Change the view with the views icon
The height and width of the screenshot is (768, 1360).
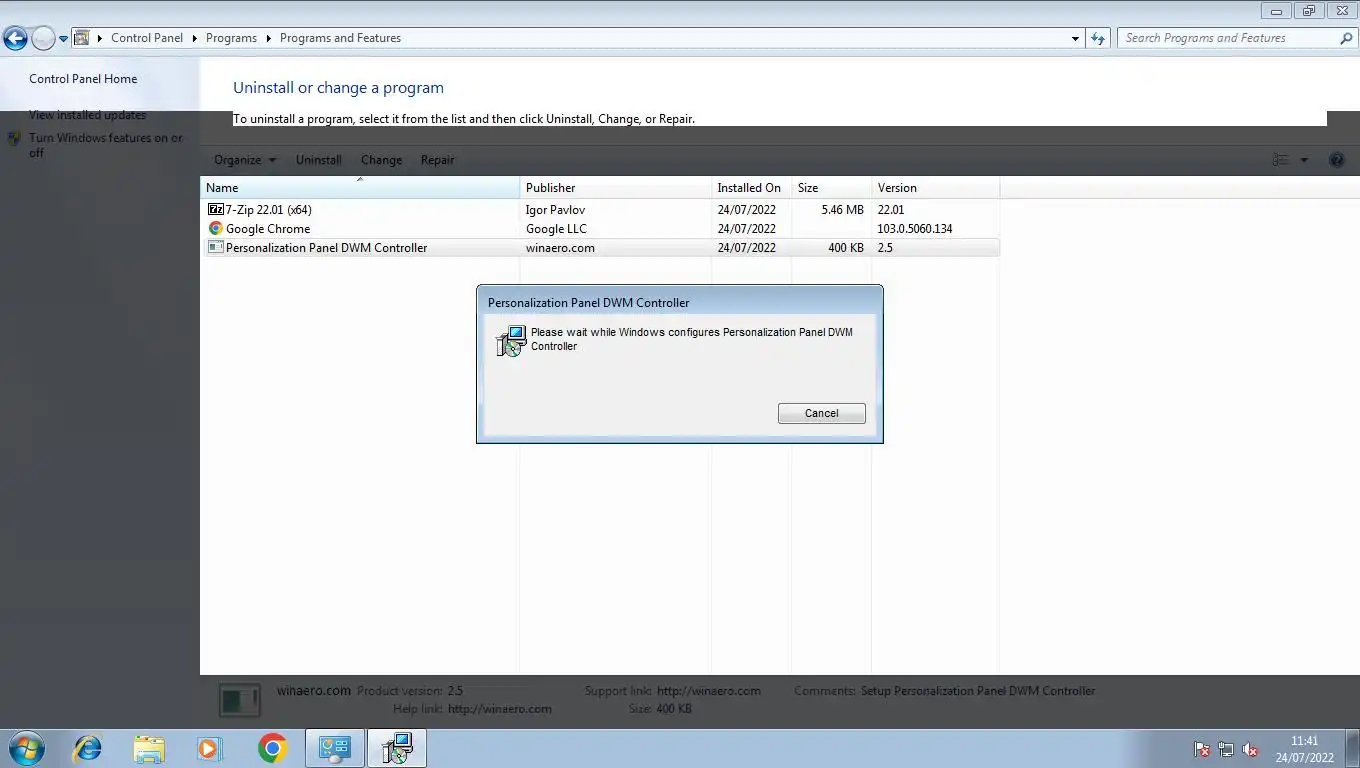[1281, 160]
